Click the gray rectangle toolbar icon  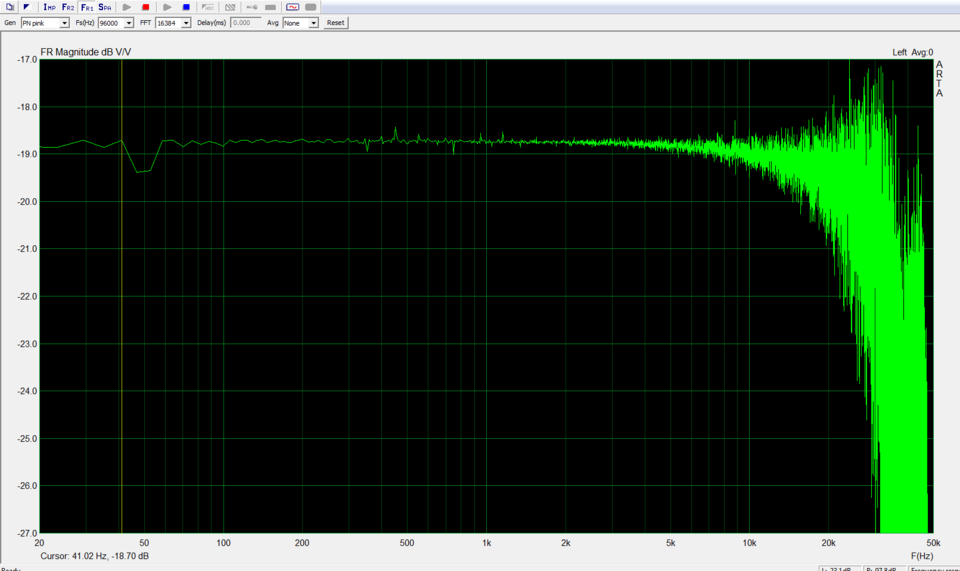tap(270, 7)
